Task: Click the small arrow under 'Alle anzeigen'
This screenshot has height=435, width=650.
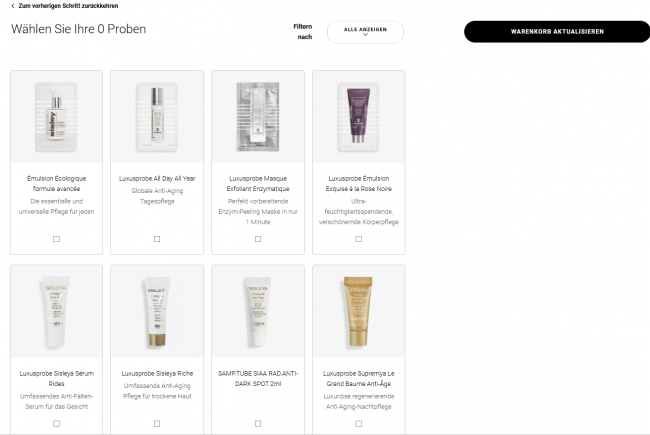Action: (x=365, y=35)
